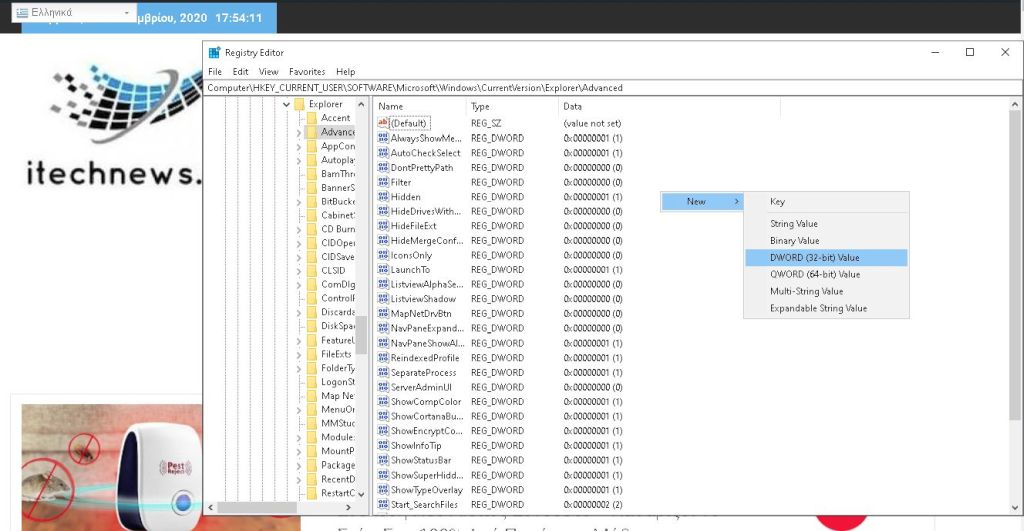Image resolution: width=1024 pixels, height=531 pixels.
Task: Expand the Advanced tree node
Action: click(298, 133)
